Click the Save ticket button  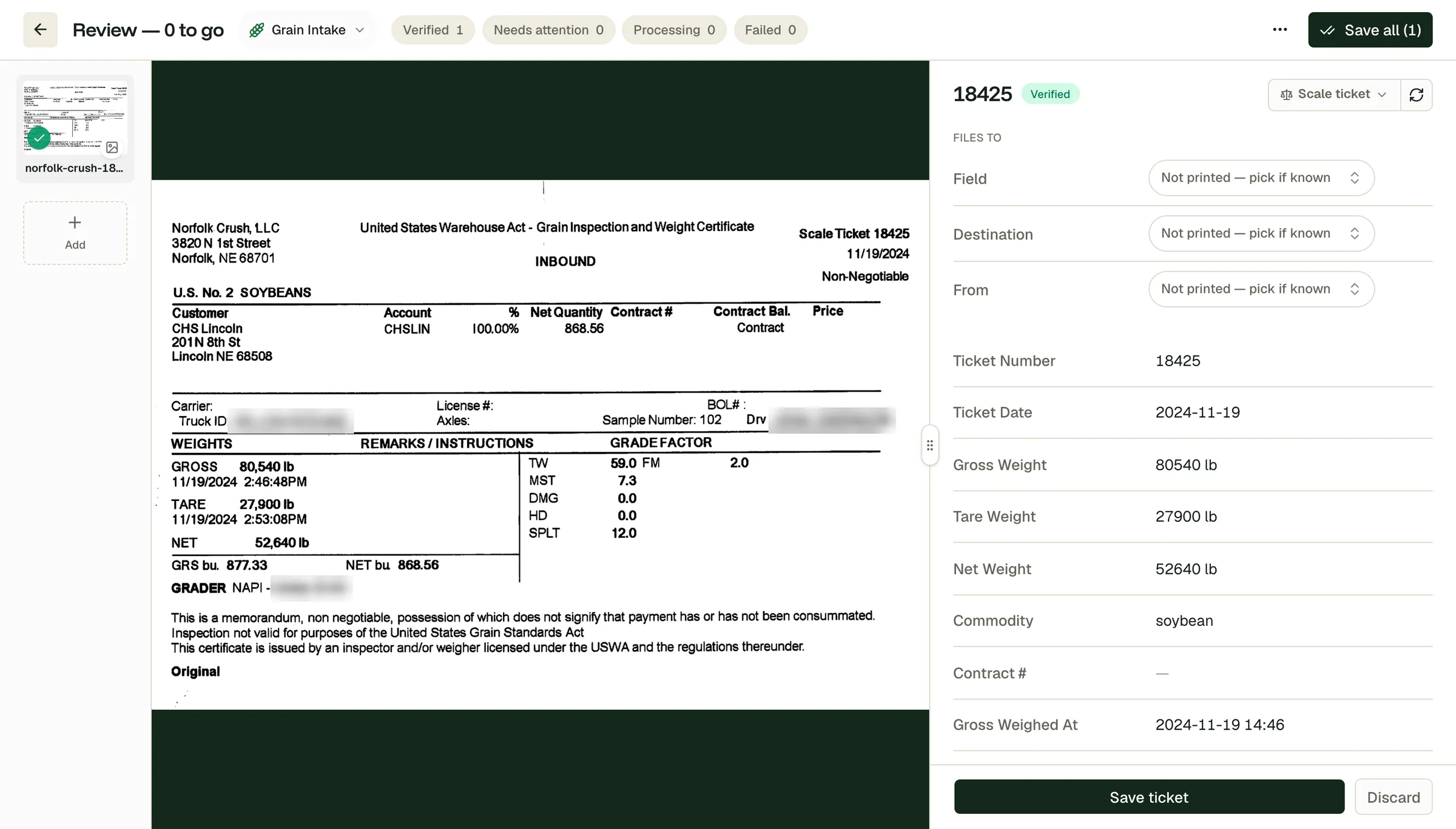[x=1149, y=797]
